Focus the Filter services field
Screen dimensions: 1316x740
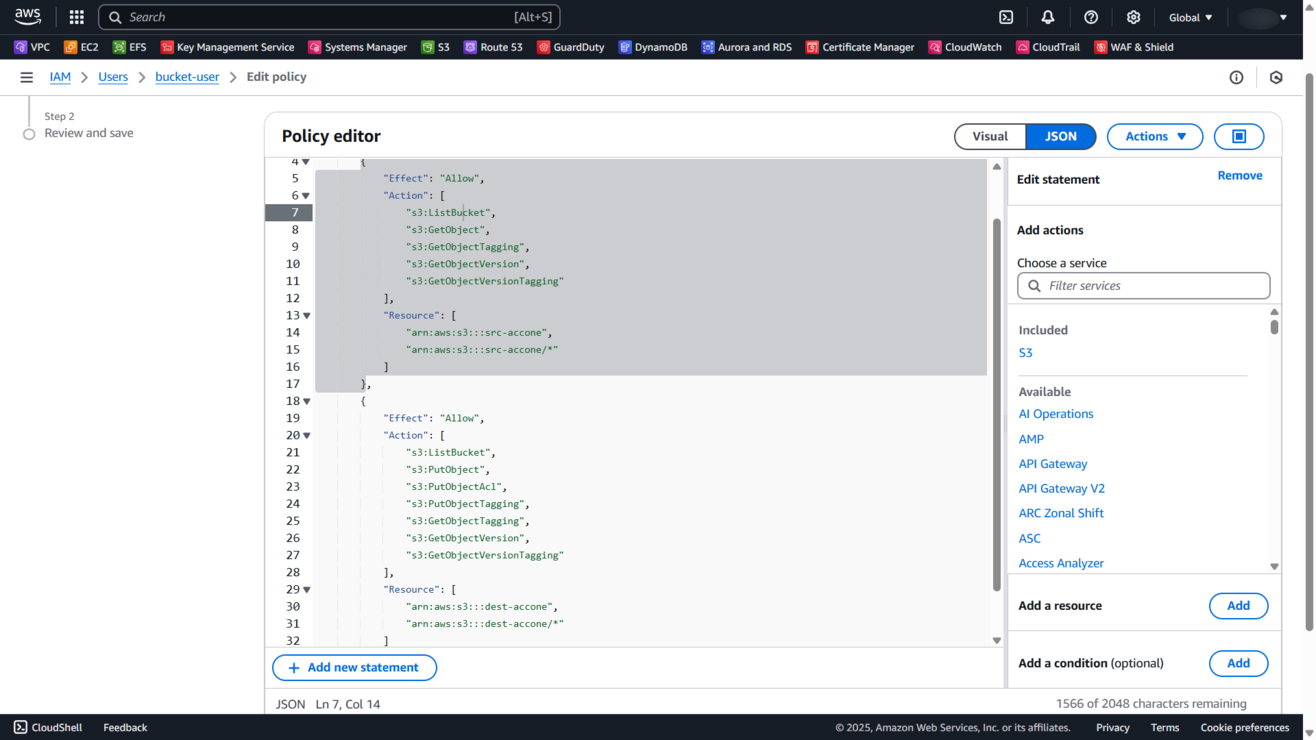pyautogui.click(x=1144, y=286)
